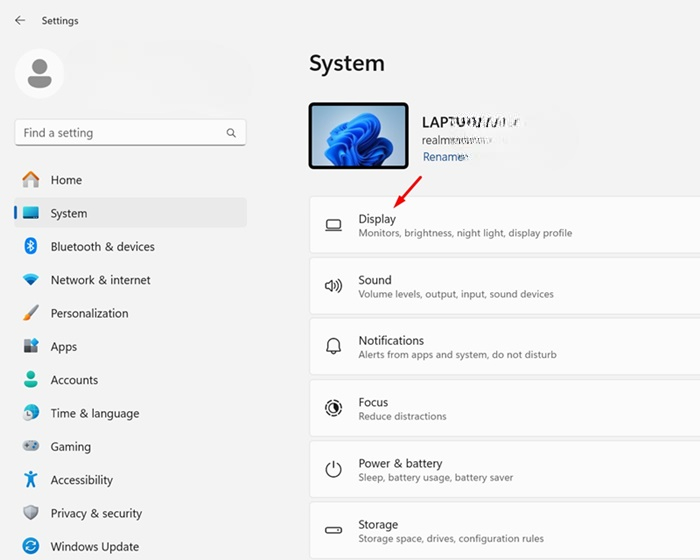Click "Reduce distractions" text

pyautogui.click(x=402, y=416)
